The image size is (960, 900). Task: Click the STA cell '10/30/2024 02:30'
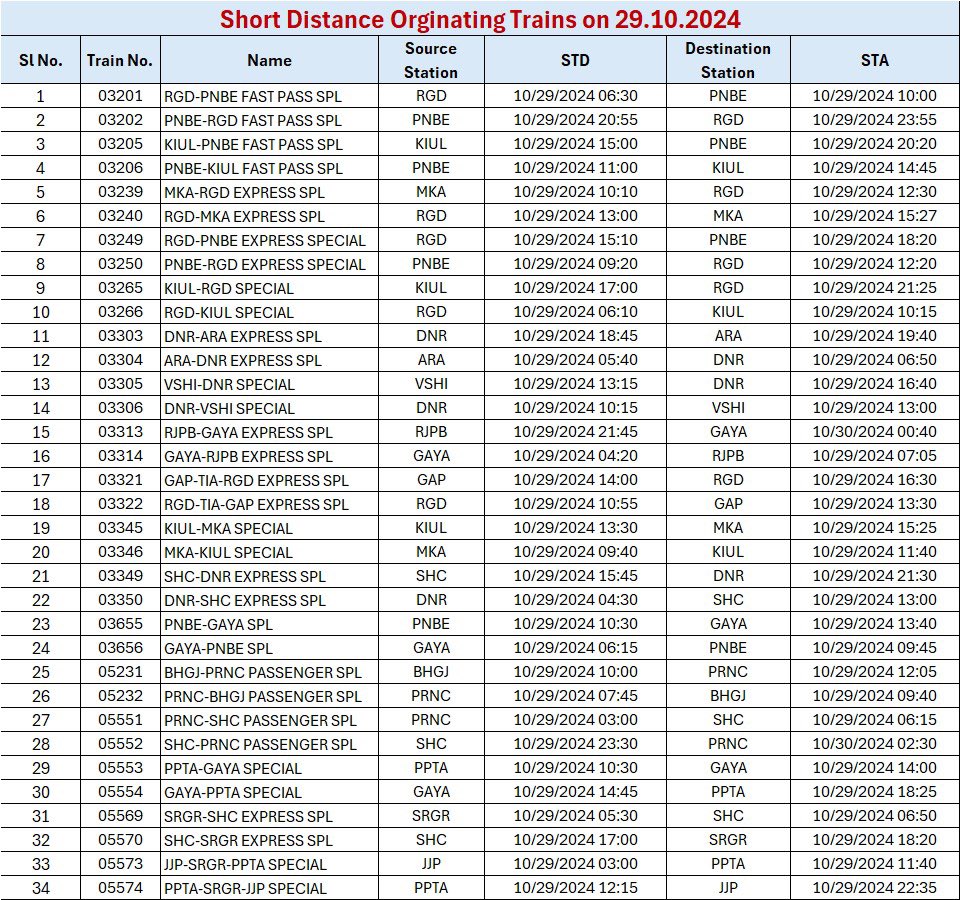click(x=874, y=744)
